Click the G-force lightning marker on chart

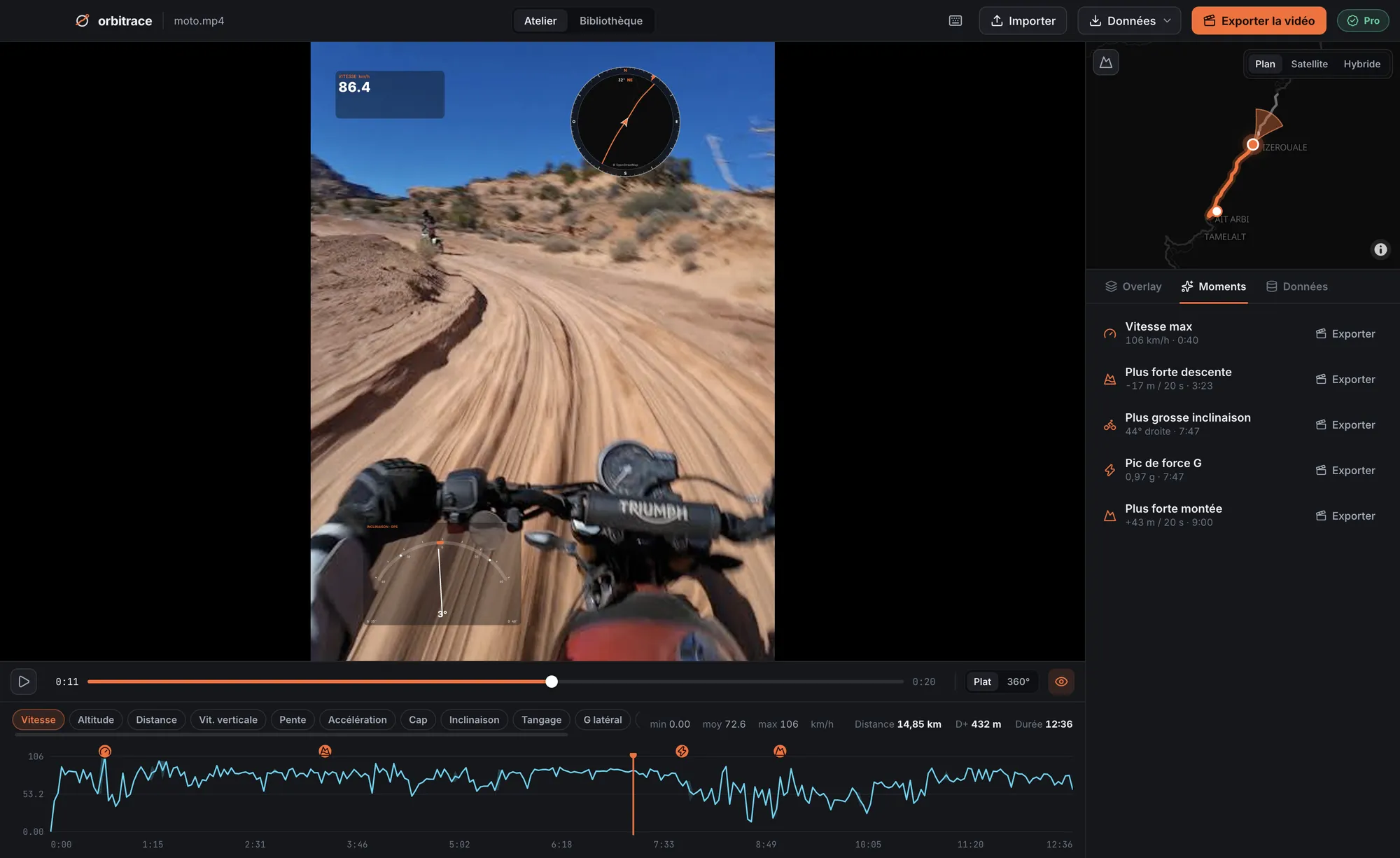coord(682,751)
